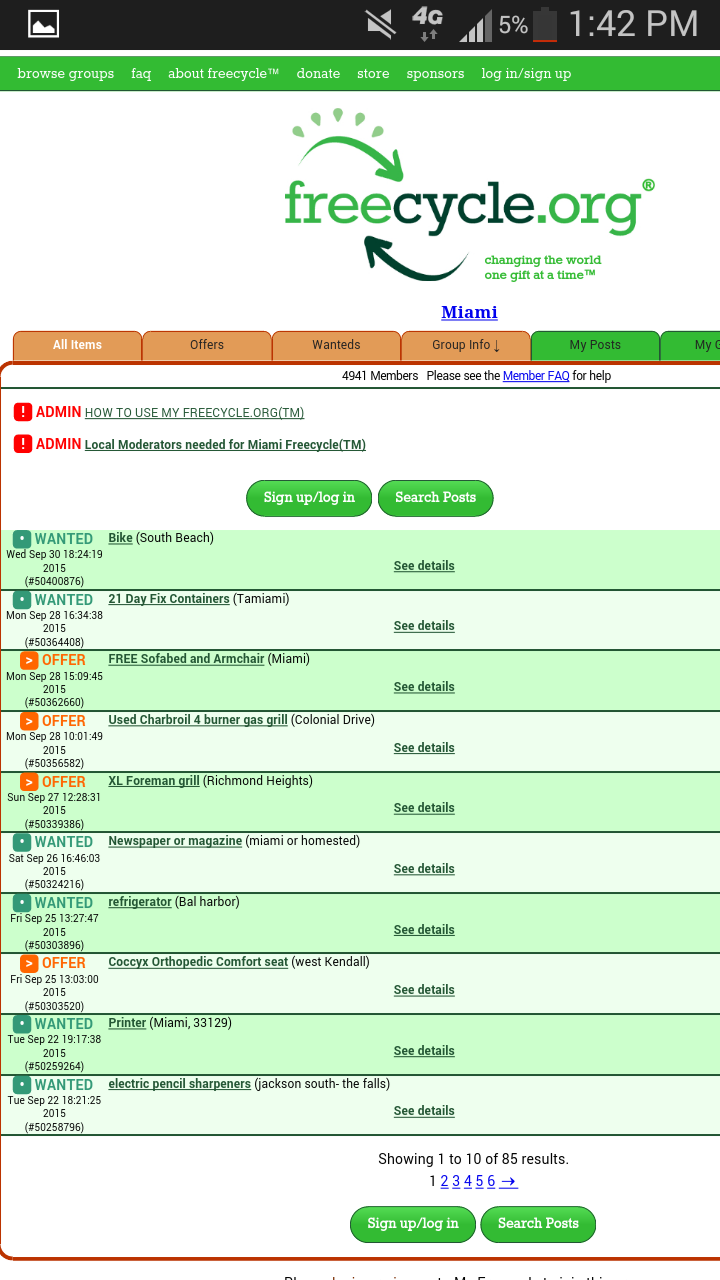Click bottom Search Posts button
720x1280 pixels.
pos(538,1224)
